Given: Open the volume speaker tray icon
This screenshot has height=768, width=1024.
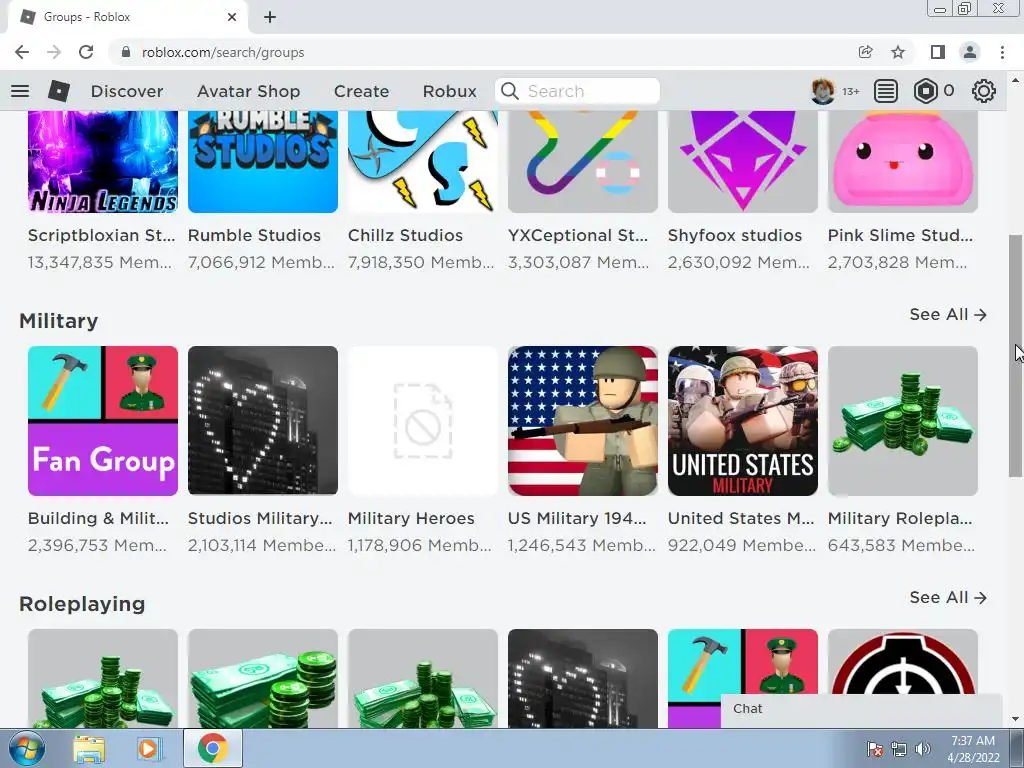Looking at the screenshot, I should pos(923,749).
